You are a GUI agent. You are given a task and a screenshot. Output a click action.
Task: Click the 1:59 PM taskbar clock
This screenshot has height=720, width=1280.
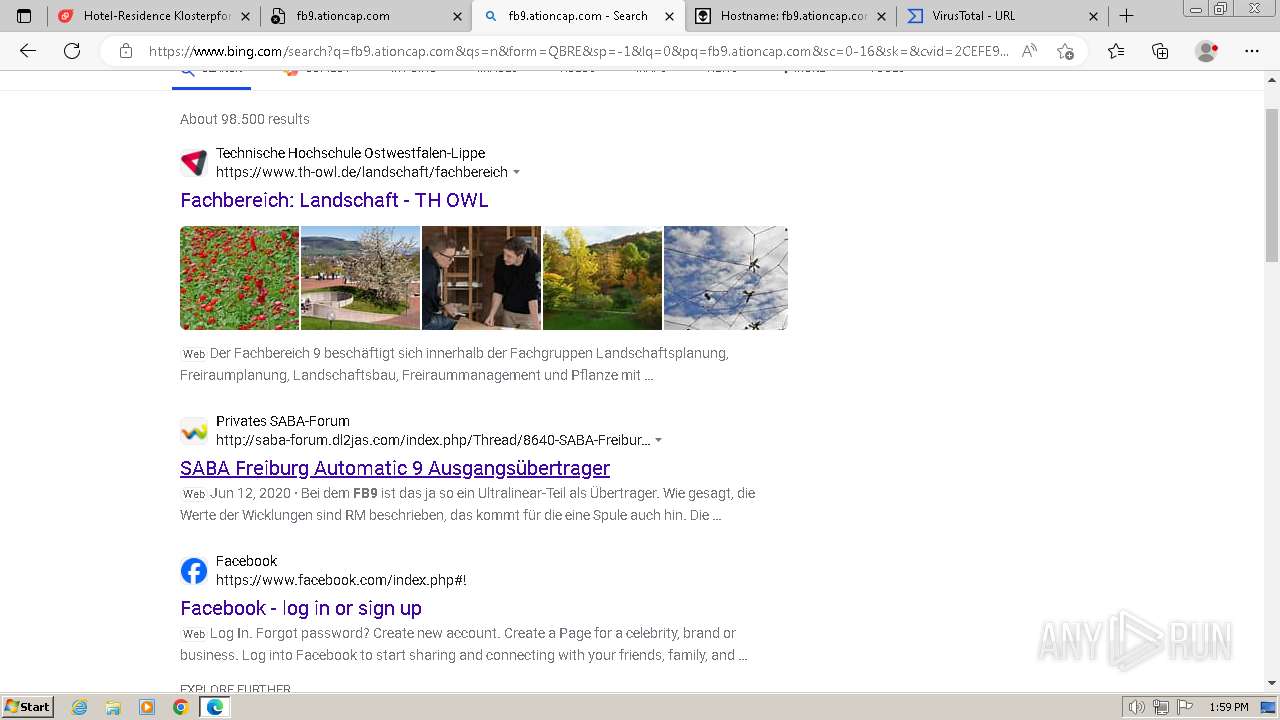tap(1229, 707)
